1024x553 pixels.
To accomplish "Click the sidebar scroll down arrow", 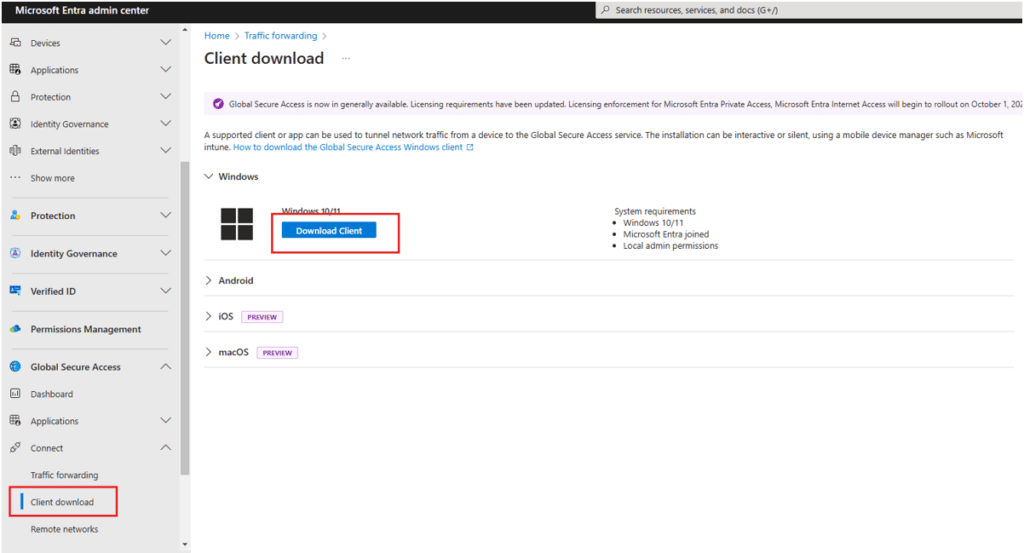I will point(185,544).
